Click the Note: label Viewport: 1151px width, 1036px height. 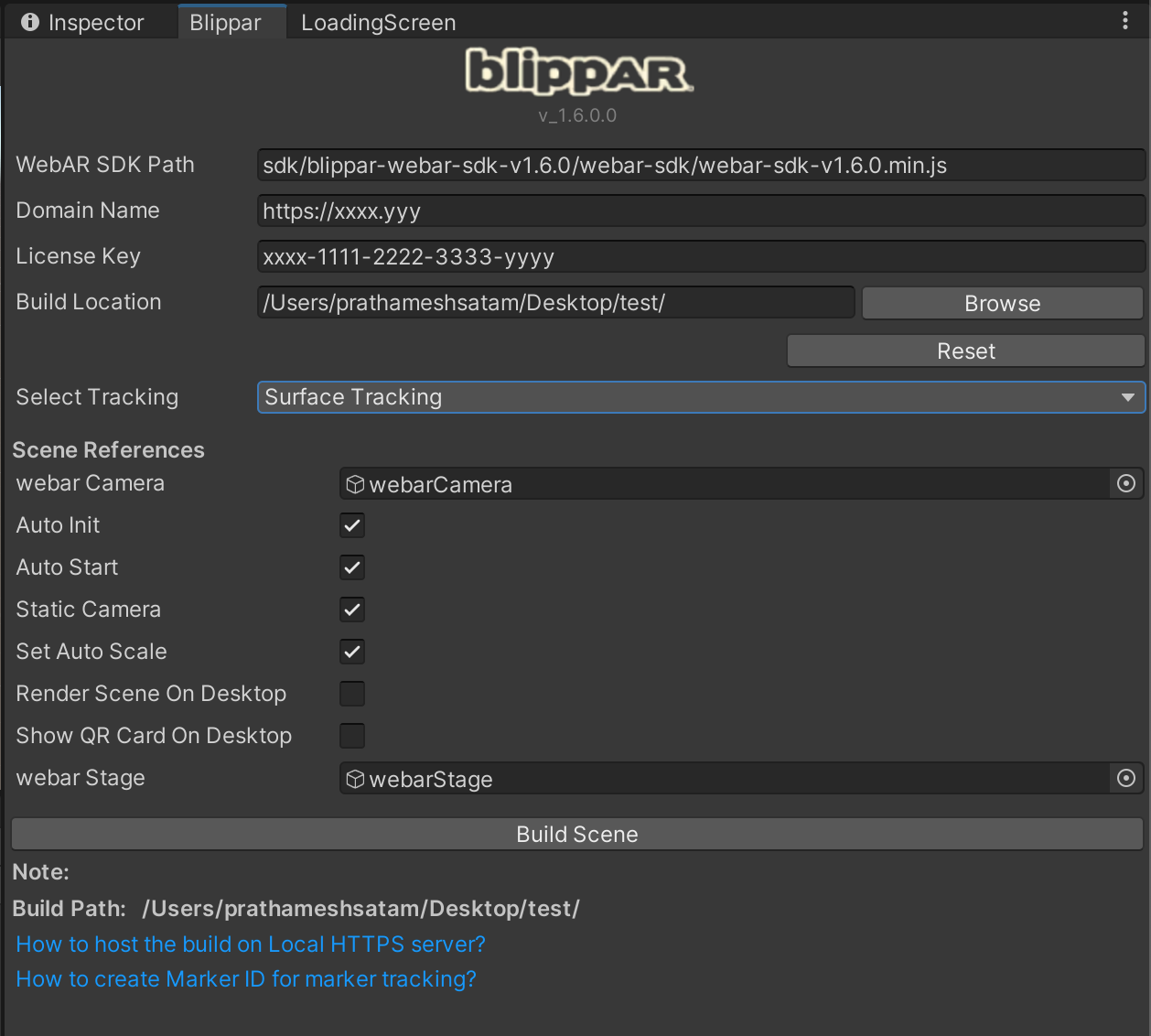coord(40,871)
